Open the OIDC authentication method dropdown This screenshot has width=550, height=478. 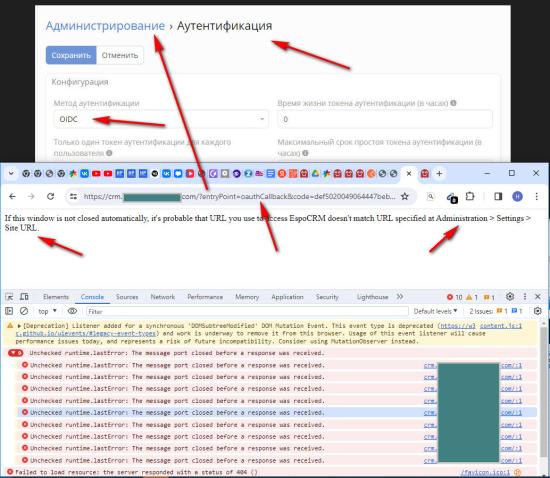161,119
